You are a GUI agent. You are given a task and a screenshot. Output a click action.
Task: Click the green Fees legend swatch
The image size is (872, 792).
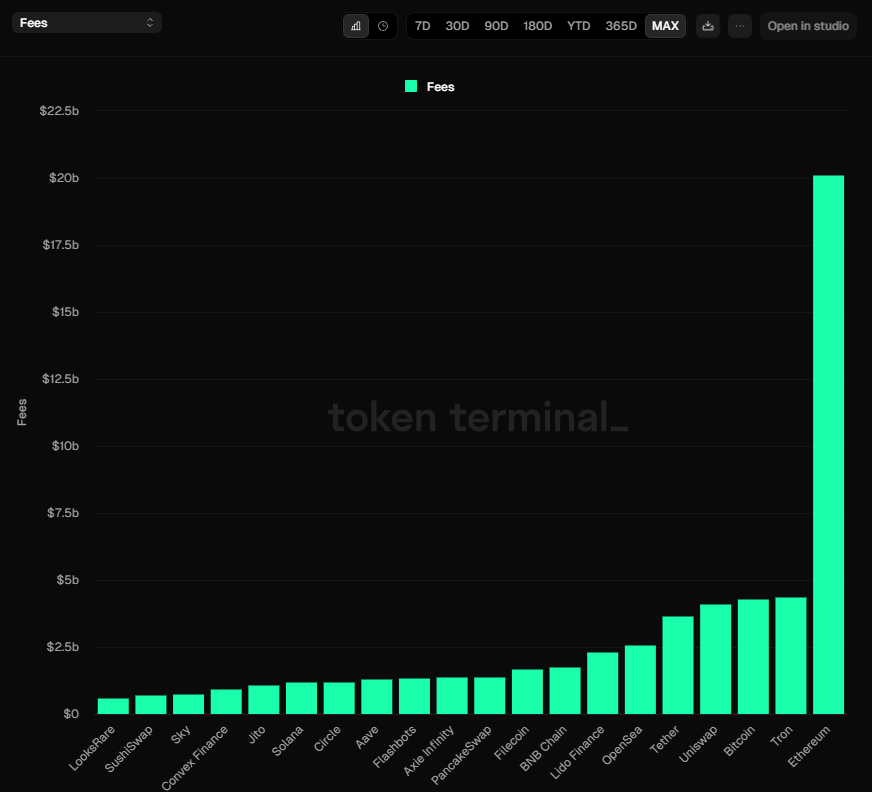tap(410, 87)
